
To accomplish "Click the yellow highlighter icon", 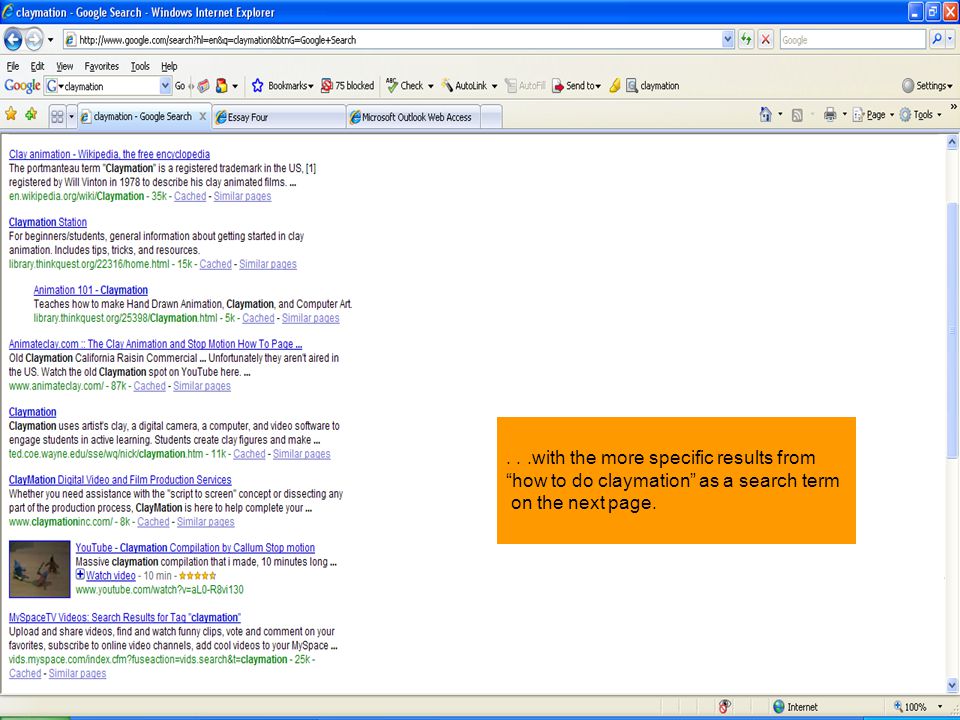I will click(615, 86).
